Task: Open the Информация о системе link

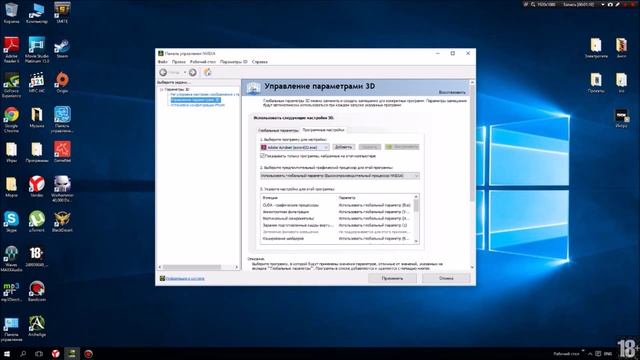Action: [x=185, y=278]
